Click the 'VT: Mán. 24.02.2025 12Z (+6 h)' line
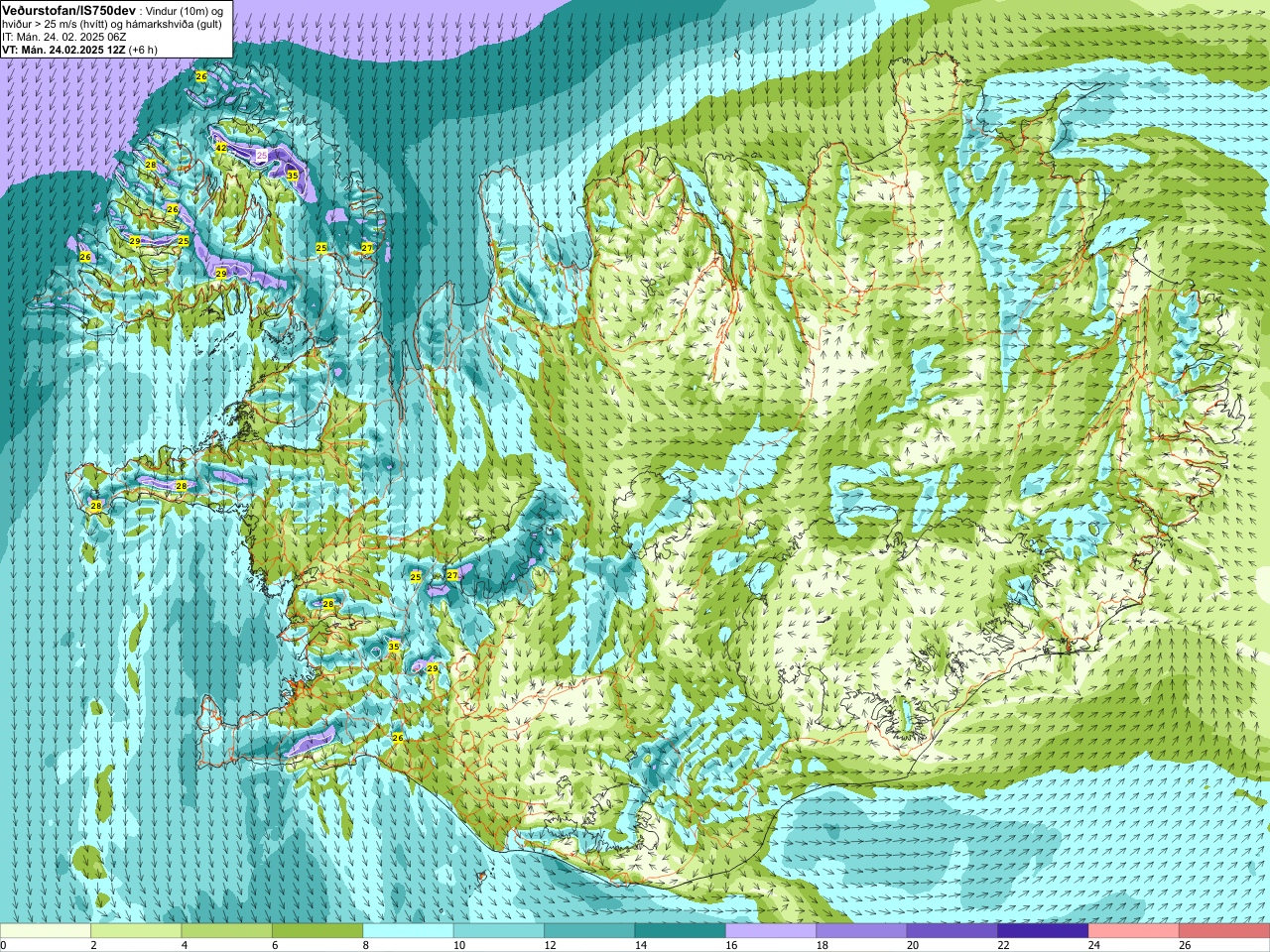Viewport: 1270px width, 952px height. (x=79, y=50)
